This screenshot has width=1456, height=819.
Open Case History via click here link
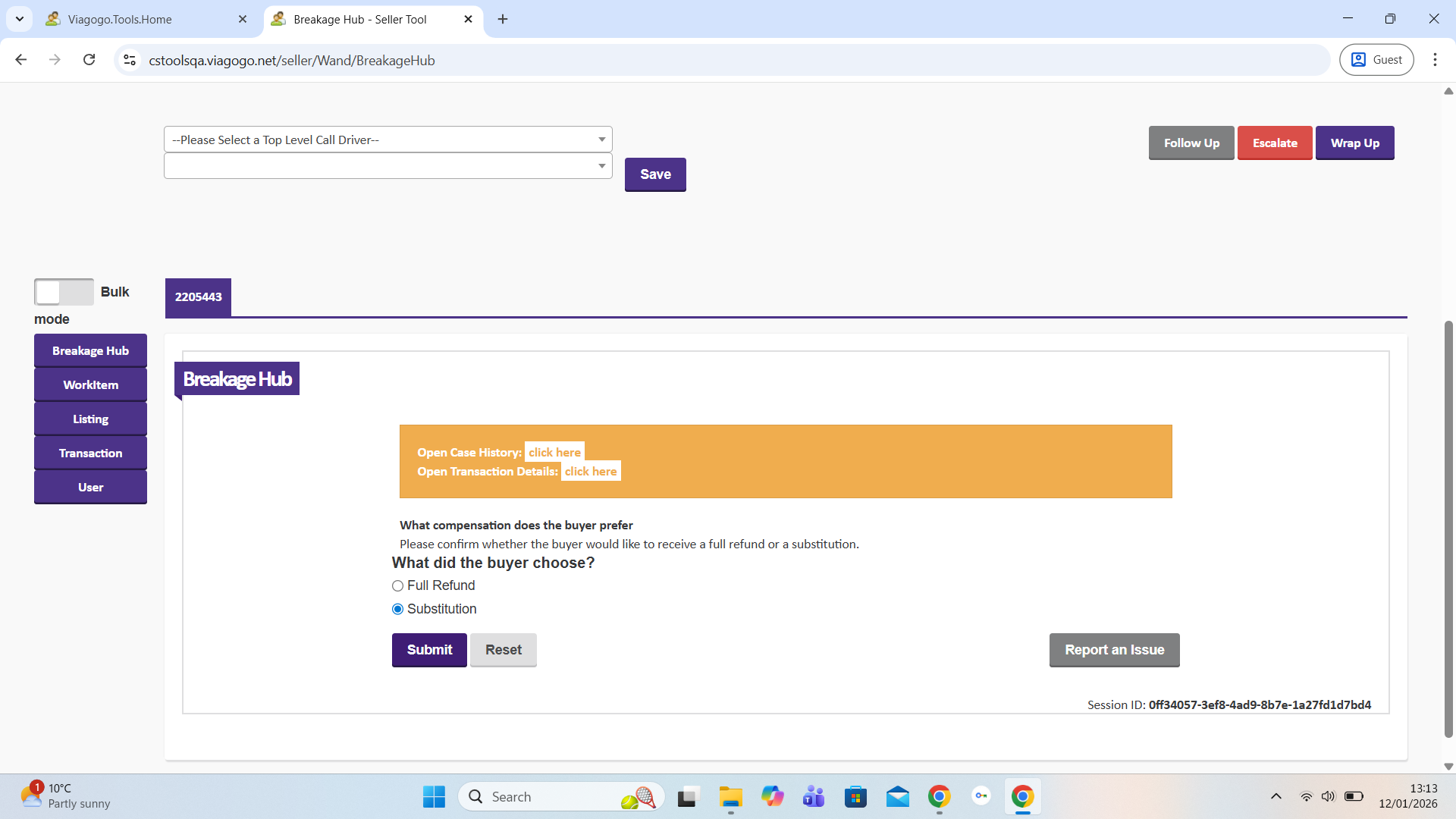point(554,453)
